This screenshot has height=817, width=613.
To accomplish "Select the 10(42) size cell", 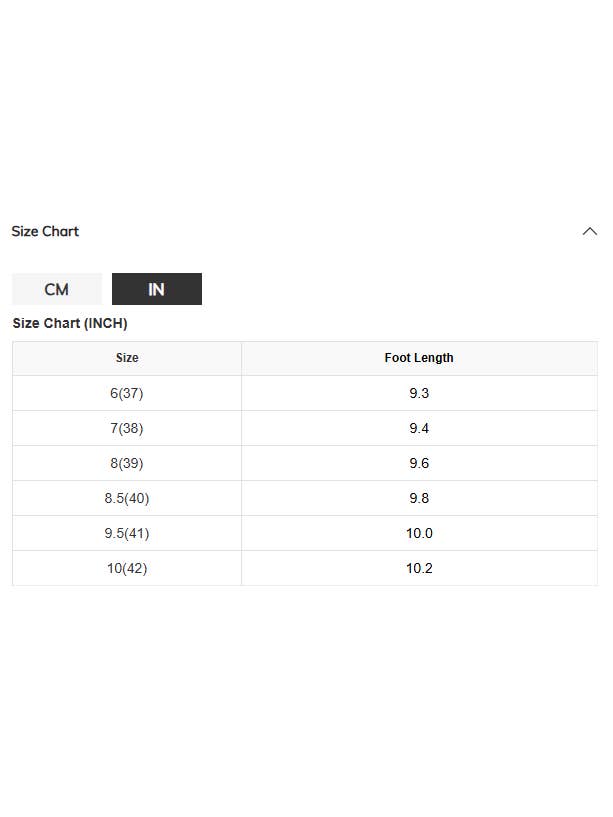I will click(127, 568).
